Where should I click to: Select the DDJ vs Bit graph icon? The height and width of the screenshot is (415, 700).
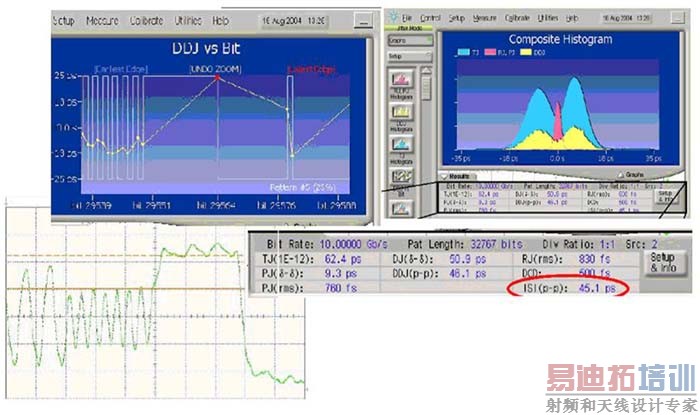(401, 176)
